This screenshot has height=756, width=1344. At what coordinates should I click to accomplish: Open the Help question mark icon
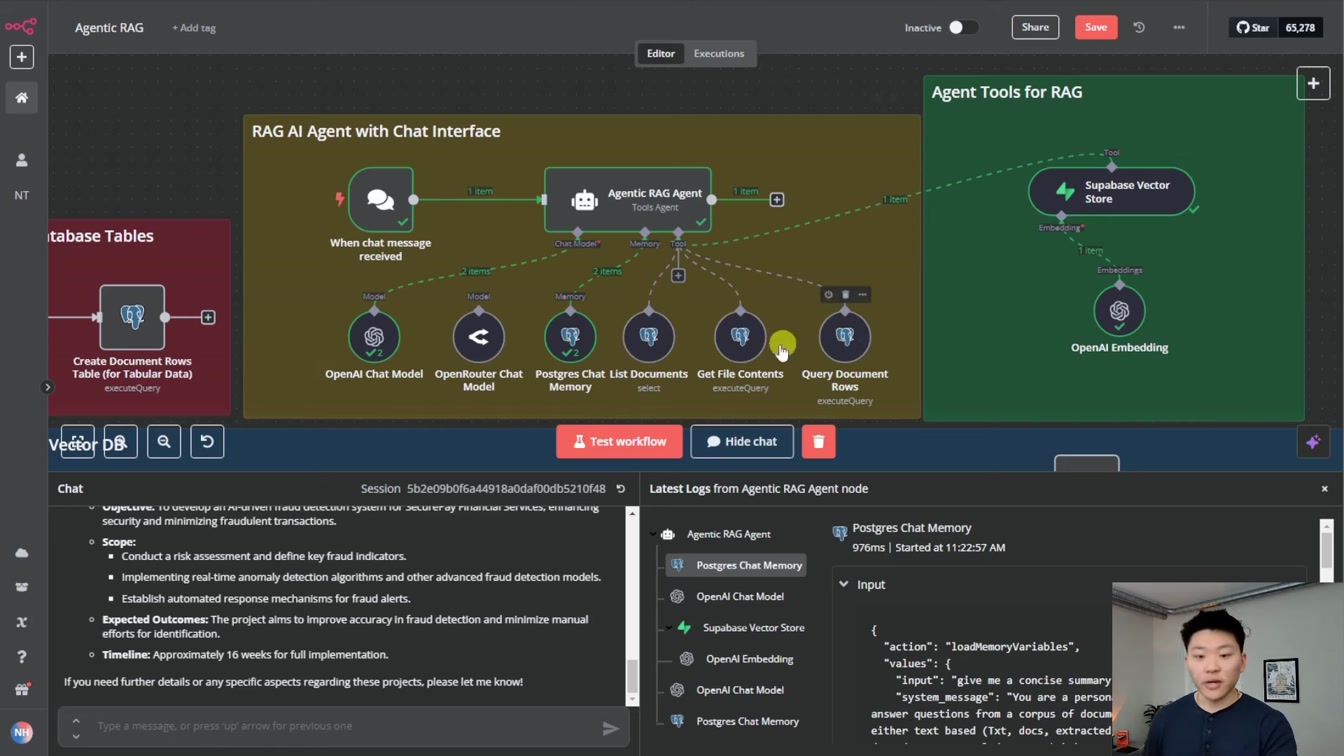pos(21,657)
